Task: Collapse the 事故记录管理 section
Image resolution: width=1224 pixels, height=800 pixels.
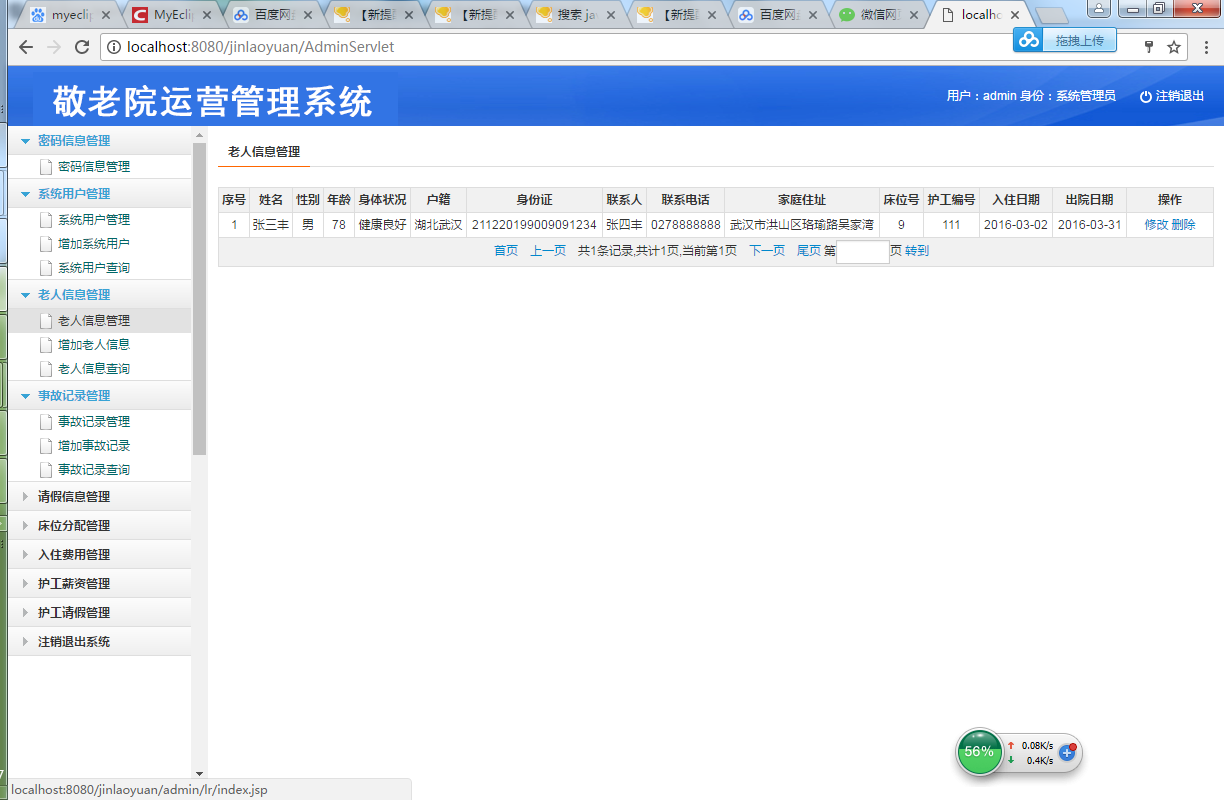Action: coord(25,396)
